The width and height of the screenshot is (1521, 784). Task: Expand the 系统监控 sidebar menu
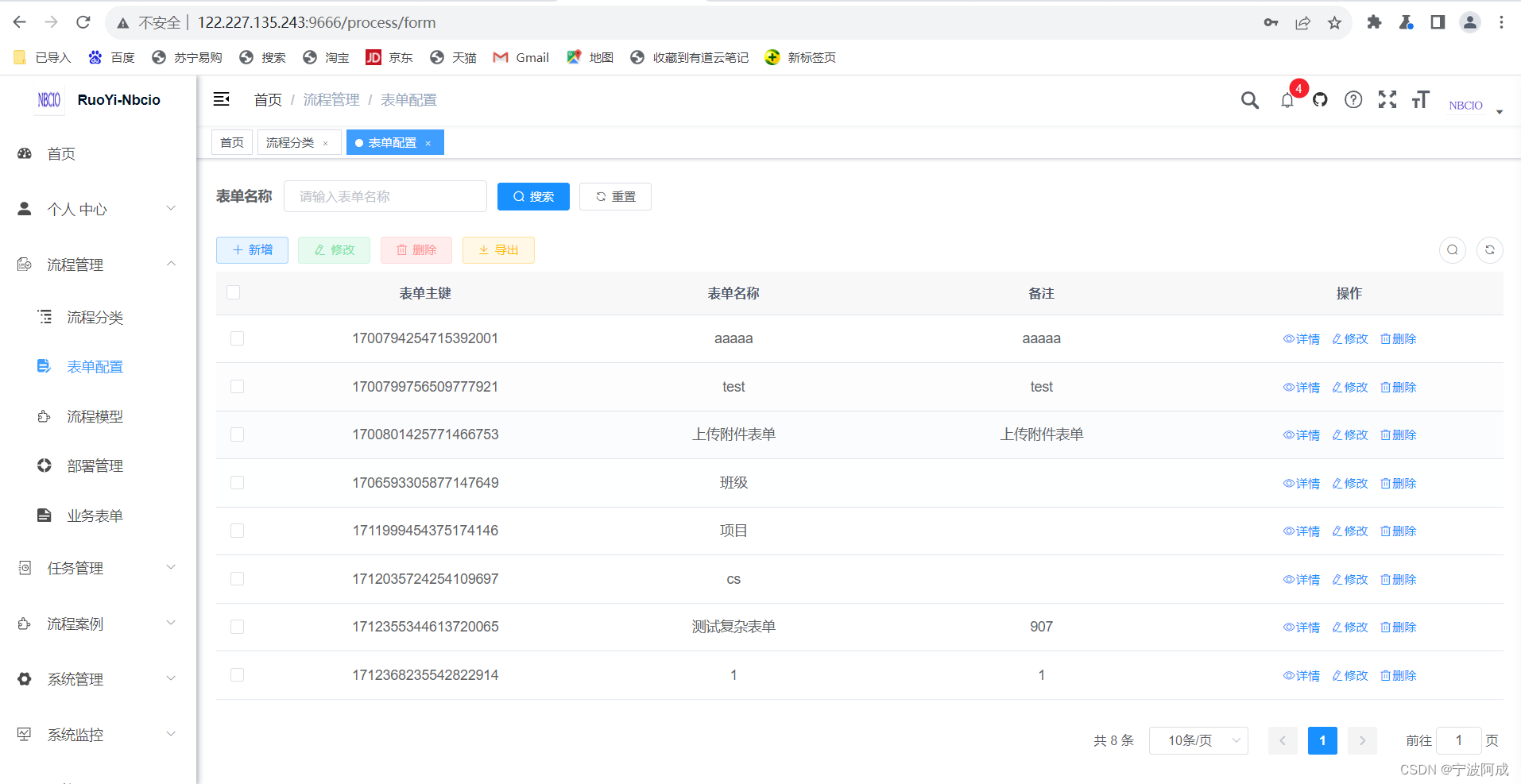98,735
